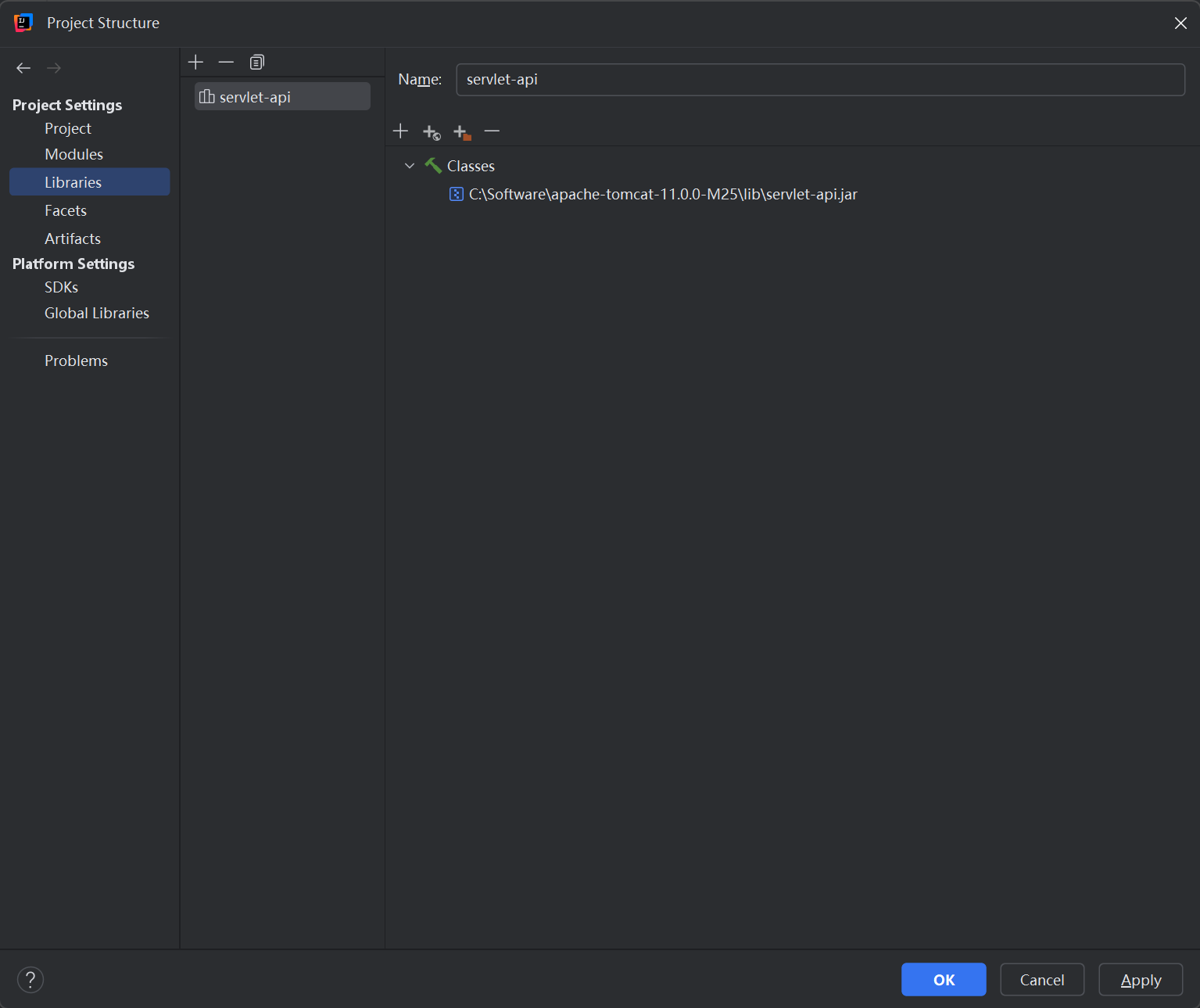
Task: Select the Classes node label
Action: coord(471,166)
